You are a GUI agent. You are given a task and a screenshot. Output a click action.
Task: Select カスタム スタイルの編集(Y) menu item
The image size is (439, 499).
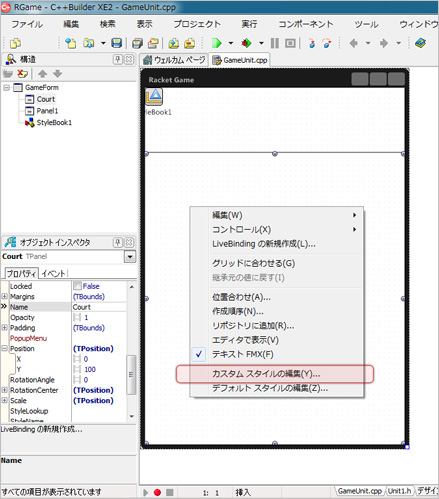point(266,374)
